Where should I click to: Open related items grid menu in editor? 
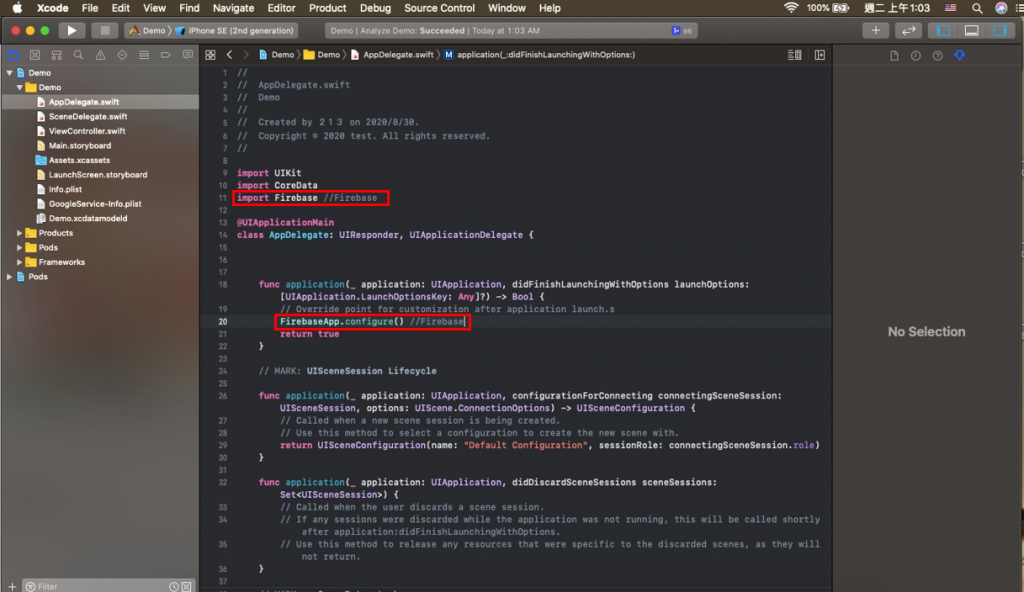pos(210,55)
